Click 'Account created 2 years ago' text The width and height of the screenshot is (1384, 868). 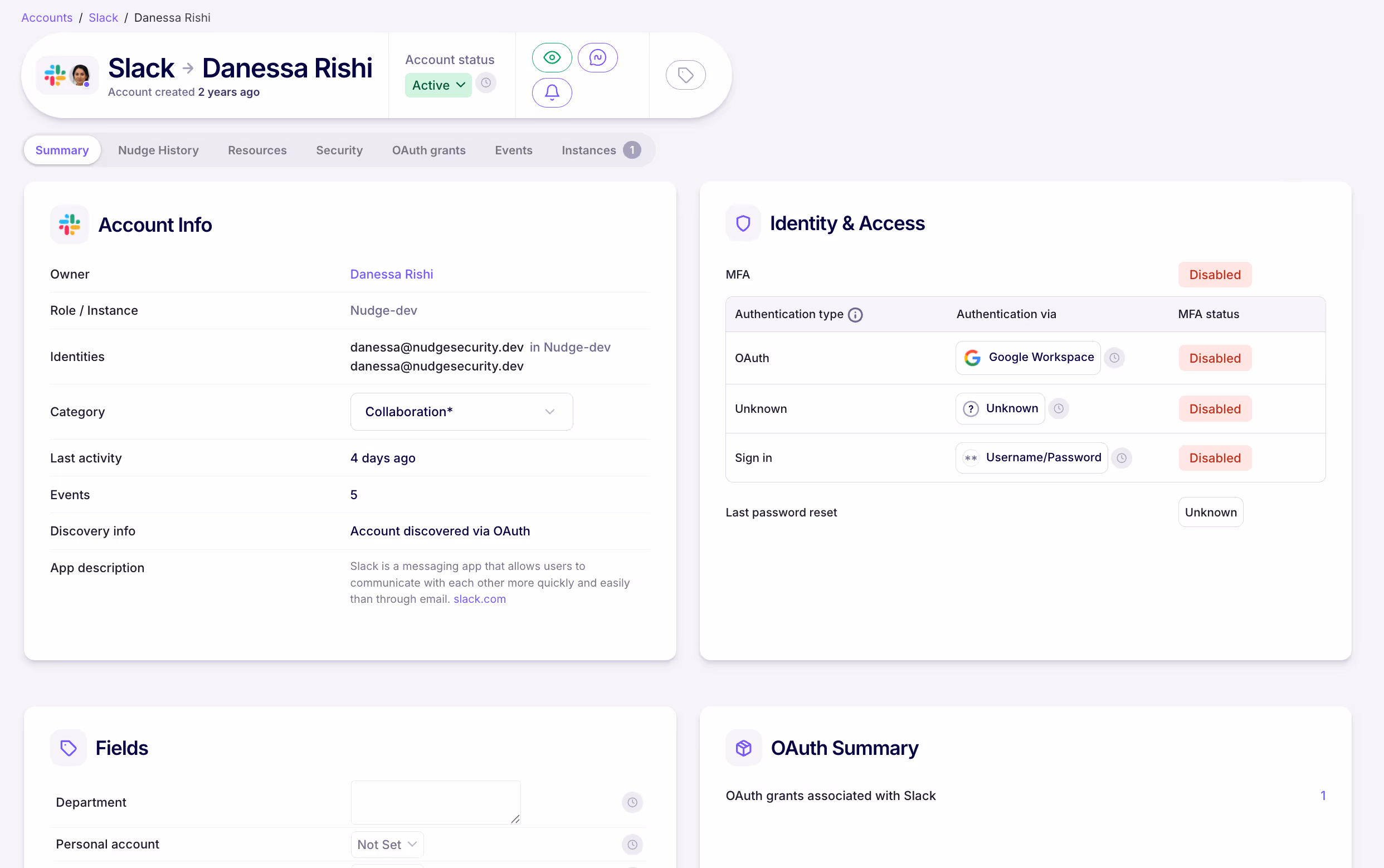(x=183, y=92)
